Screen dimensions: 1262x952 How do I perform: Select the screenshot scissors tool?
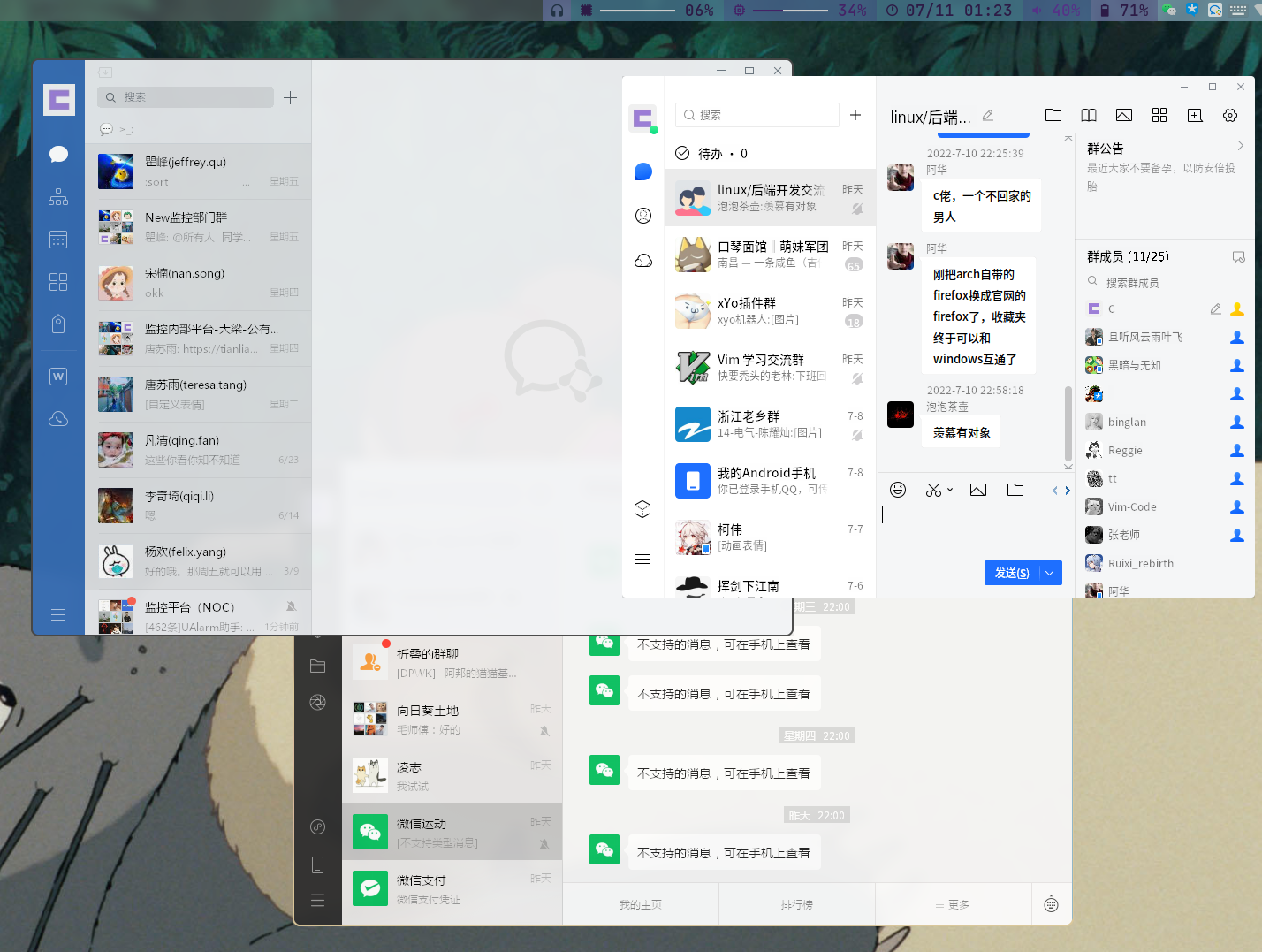(x=933, y=489)
